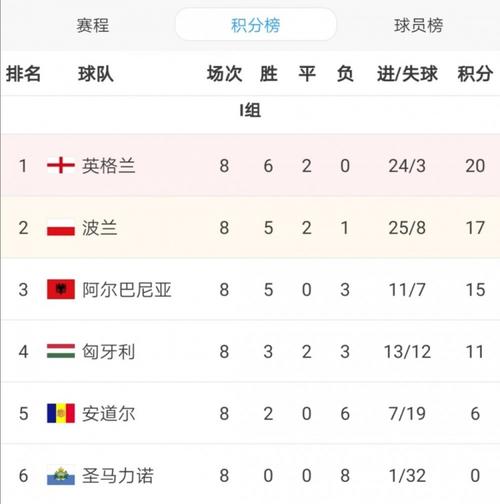The width and height of the screenshot is (500, 504).
Task: Tap the Poland flag icon
Action: point(61,228)
